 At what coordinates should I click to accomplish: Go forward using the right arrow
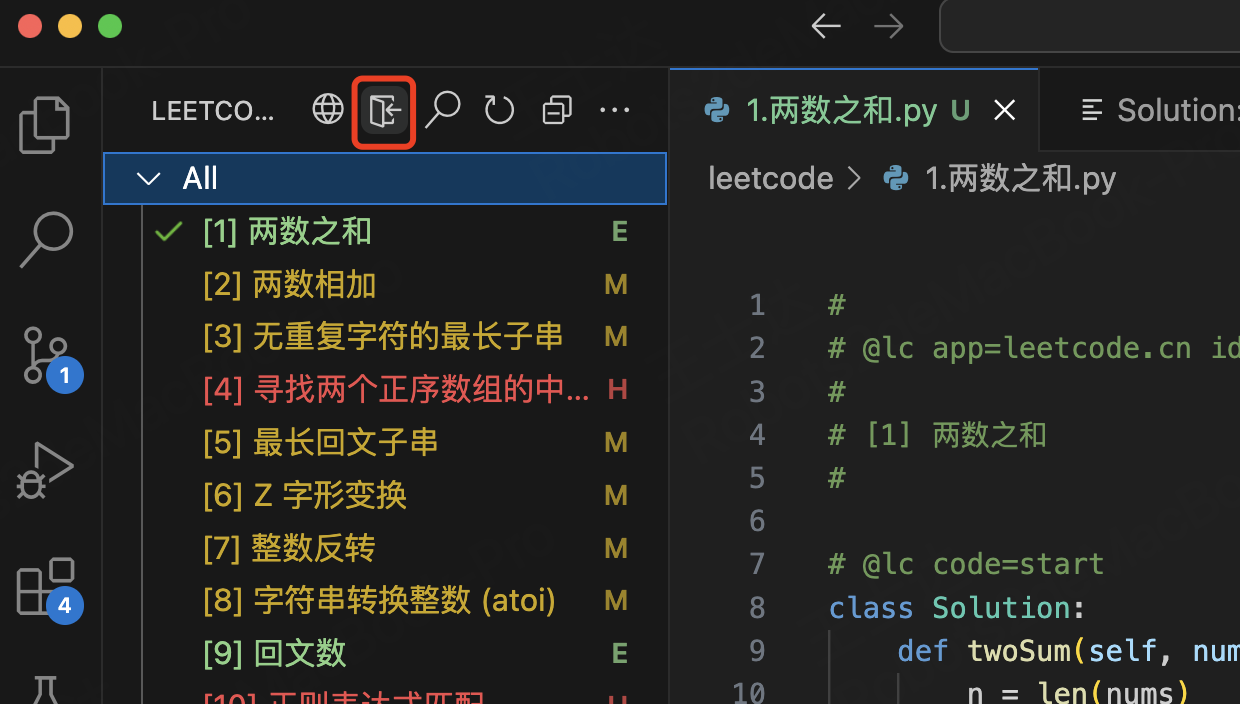pos(888,26)
